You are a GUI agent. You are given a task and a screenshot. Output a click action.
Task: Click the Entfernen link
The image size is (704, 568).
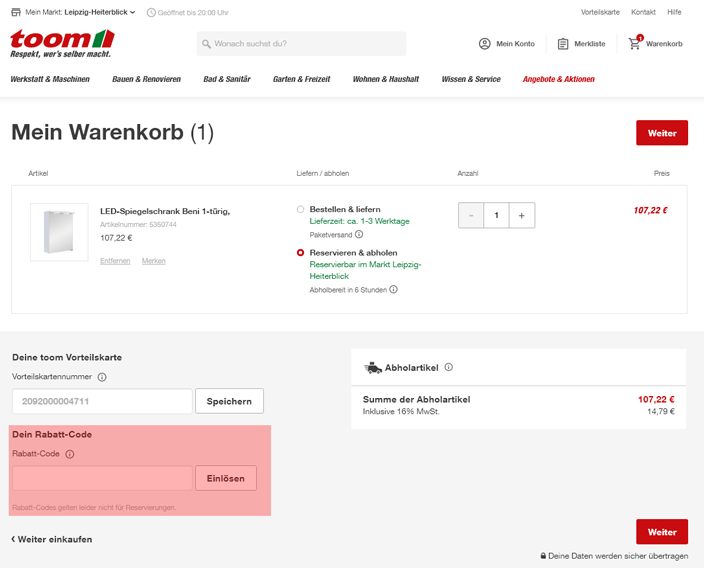click(x=115, y=261)
